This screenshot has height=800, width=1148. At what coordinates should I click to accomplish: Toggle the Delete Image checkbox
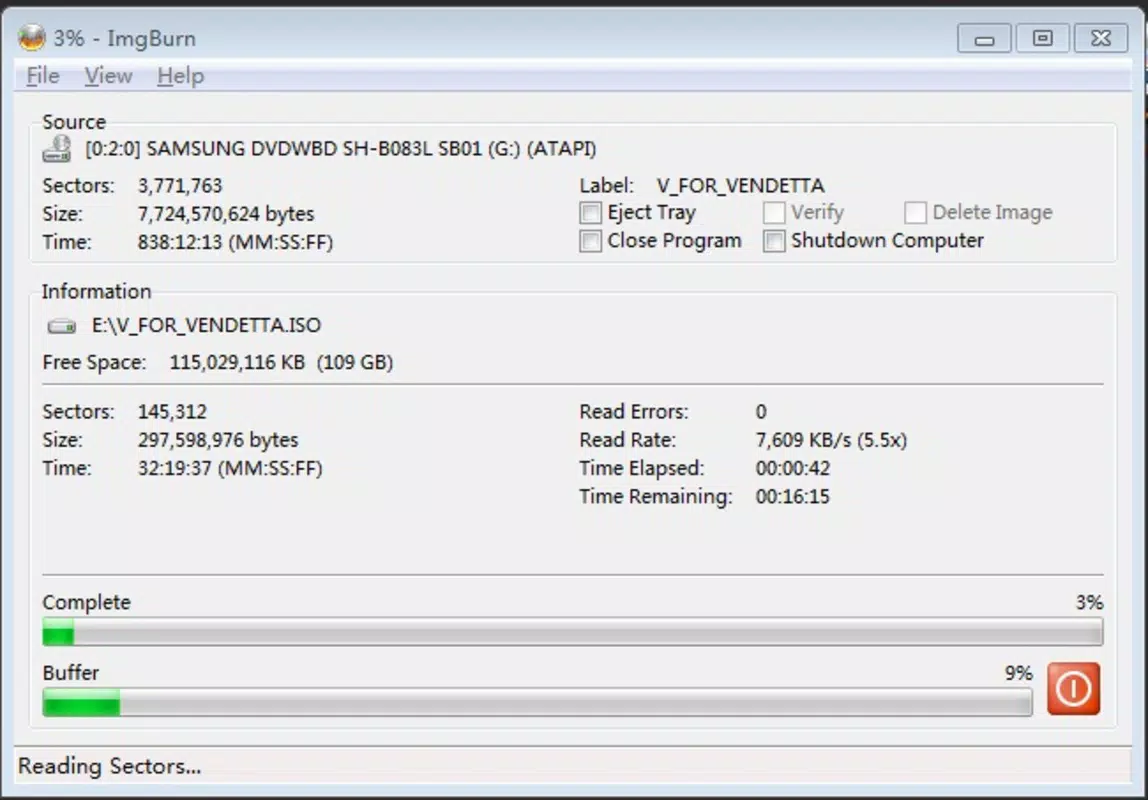click(x=915, y=212)
